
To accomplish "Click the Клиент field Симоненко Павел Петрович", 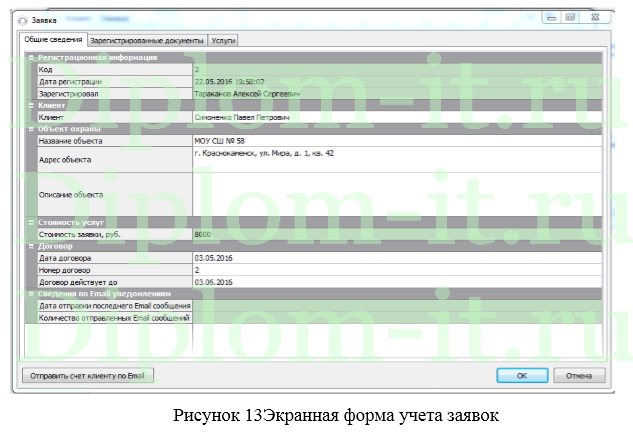I will [397, 117].
